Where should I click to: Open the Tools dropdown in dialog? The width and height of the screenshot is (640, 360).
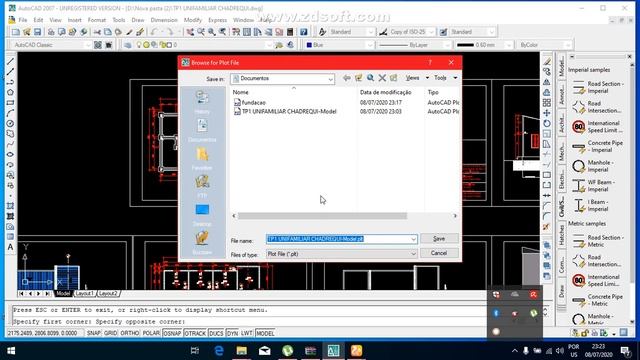[445, 78]
